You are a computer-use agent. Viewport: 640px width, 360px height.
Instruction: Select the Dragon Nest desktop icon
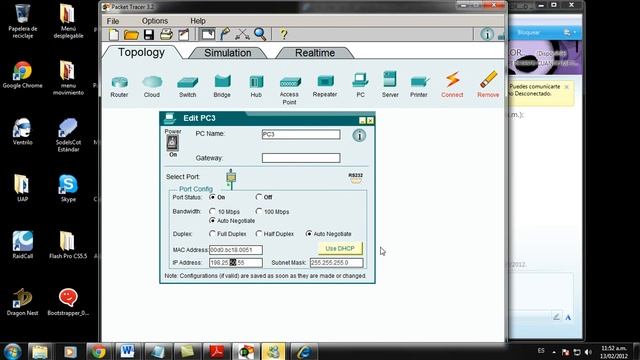tap(22, 302)
